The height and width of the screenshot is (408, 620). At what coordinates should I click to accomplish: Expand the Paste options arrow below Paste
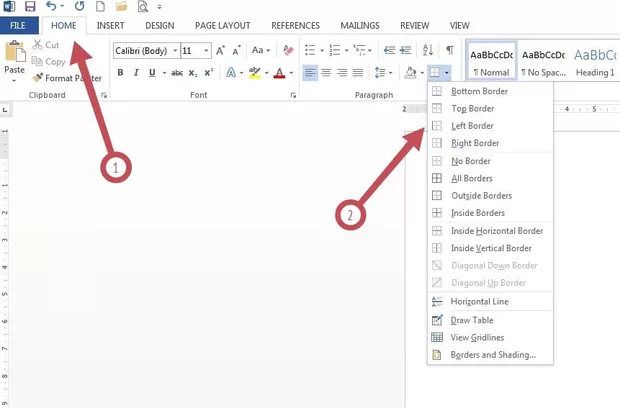click(14, 81)
